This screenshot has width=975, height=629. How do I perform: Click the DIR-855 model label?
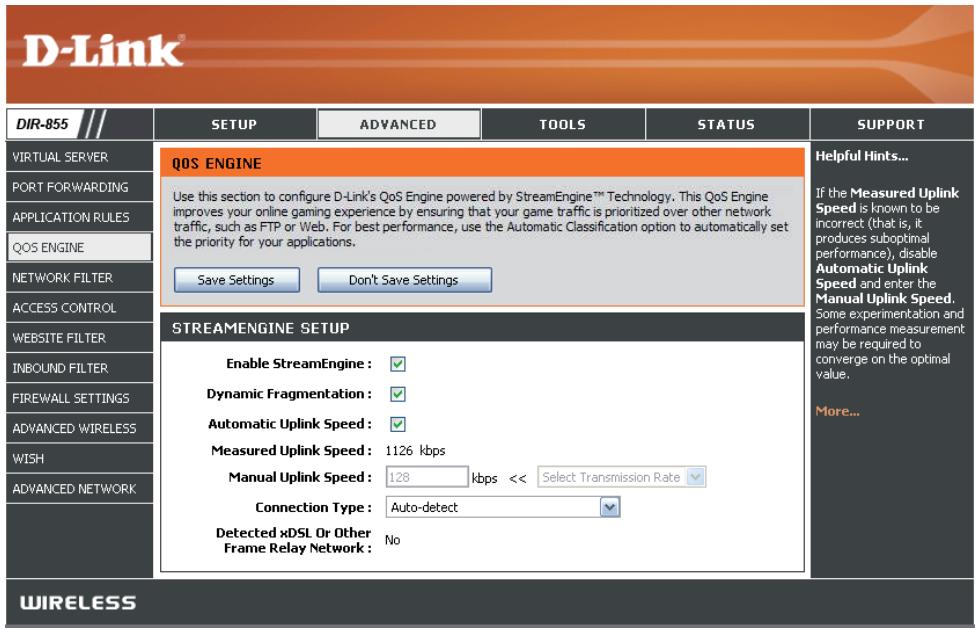(42, 124)
